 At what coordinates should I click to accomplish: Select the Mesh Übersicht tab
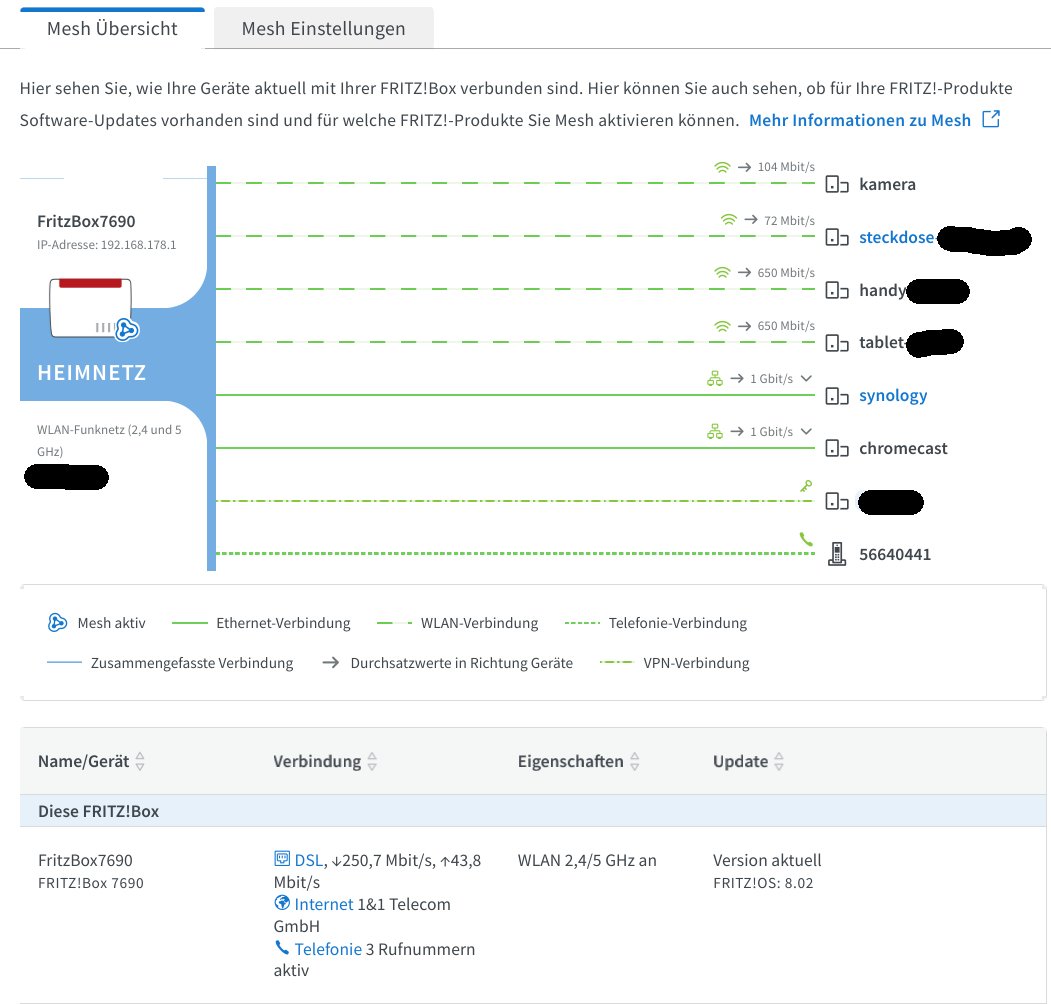[112, 28]
